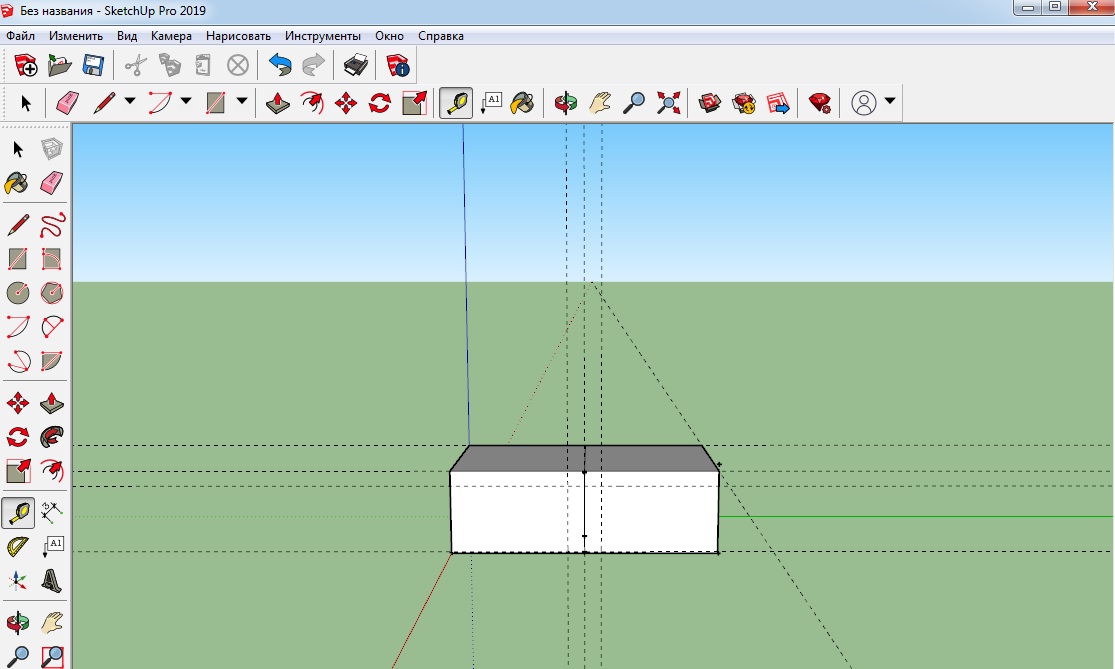Toggle the highlighted Tape Measure in the left palette
The image size is (1115, 669).
(18, 512)
